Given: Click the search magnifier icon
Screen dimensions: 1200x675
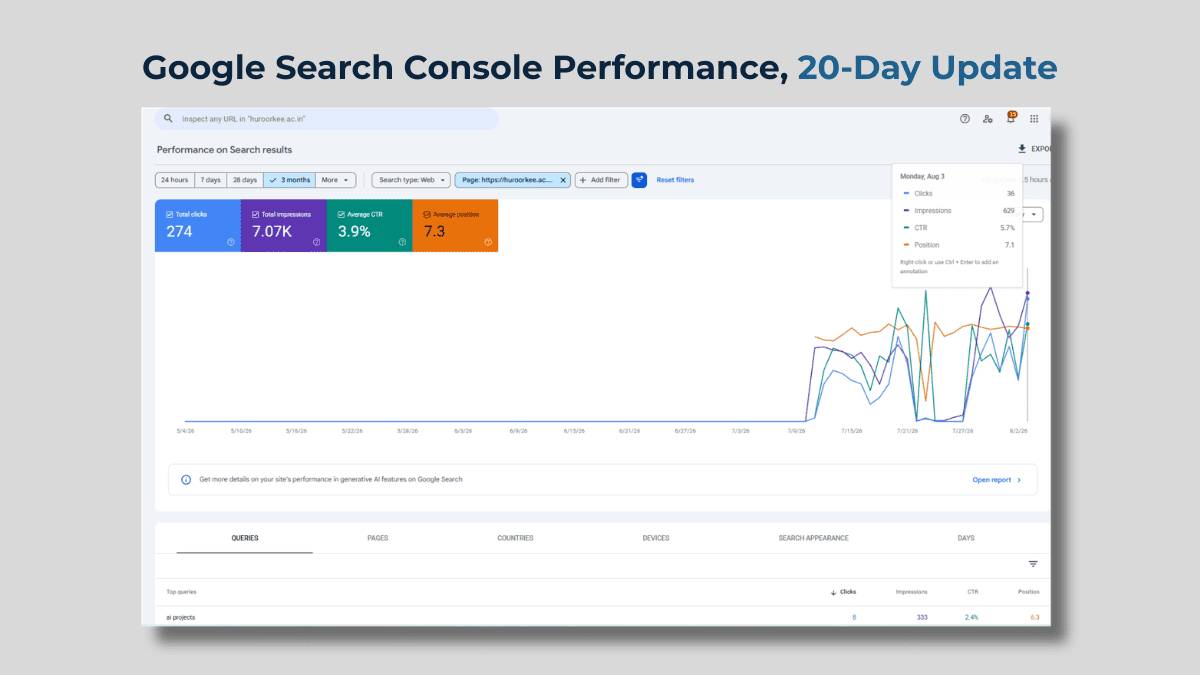Looking at the screenshot, I should (168, 118).
